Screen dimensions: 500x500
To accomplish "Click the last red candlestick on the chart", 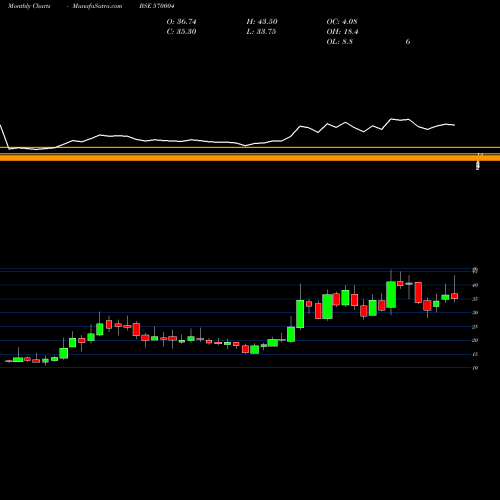I will [455, 296].
